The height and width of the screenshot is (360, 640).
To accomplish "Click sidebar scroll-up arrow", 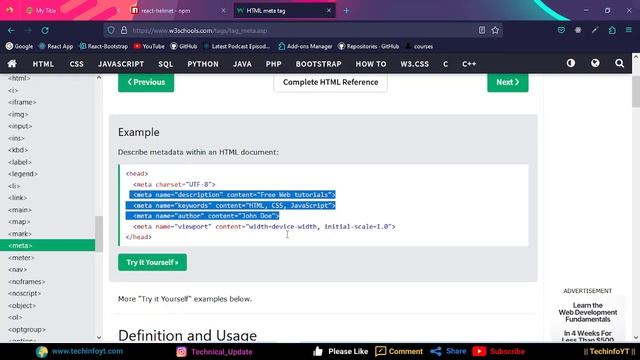I will (99, 78).
